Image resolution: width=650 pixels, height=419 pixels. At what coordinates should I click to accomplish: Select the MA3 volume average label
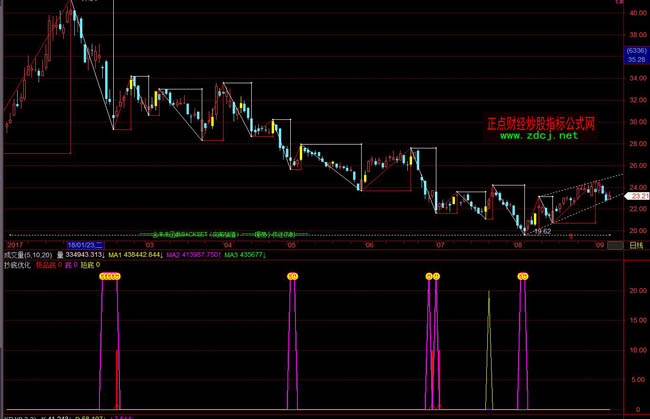245,255
